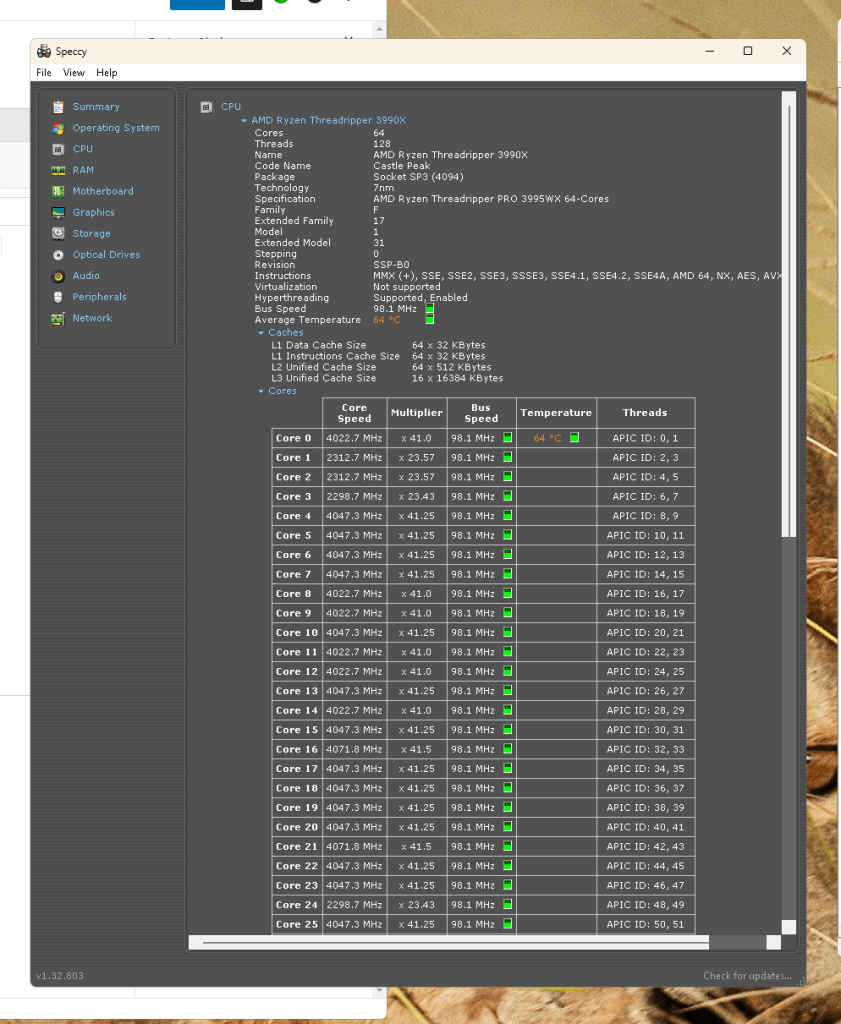Select the Graphics monitor icon
Screen dimensions: 841x1024
[x=58, y=212]
